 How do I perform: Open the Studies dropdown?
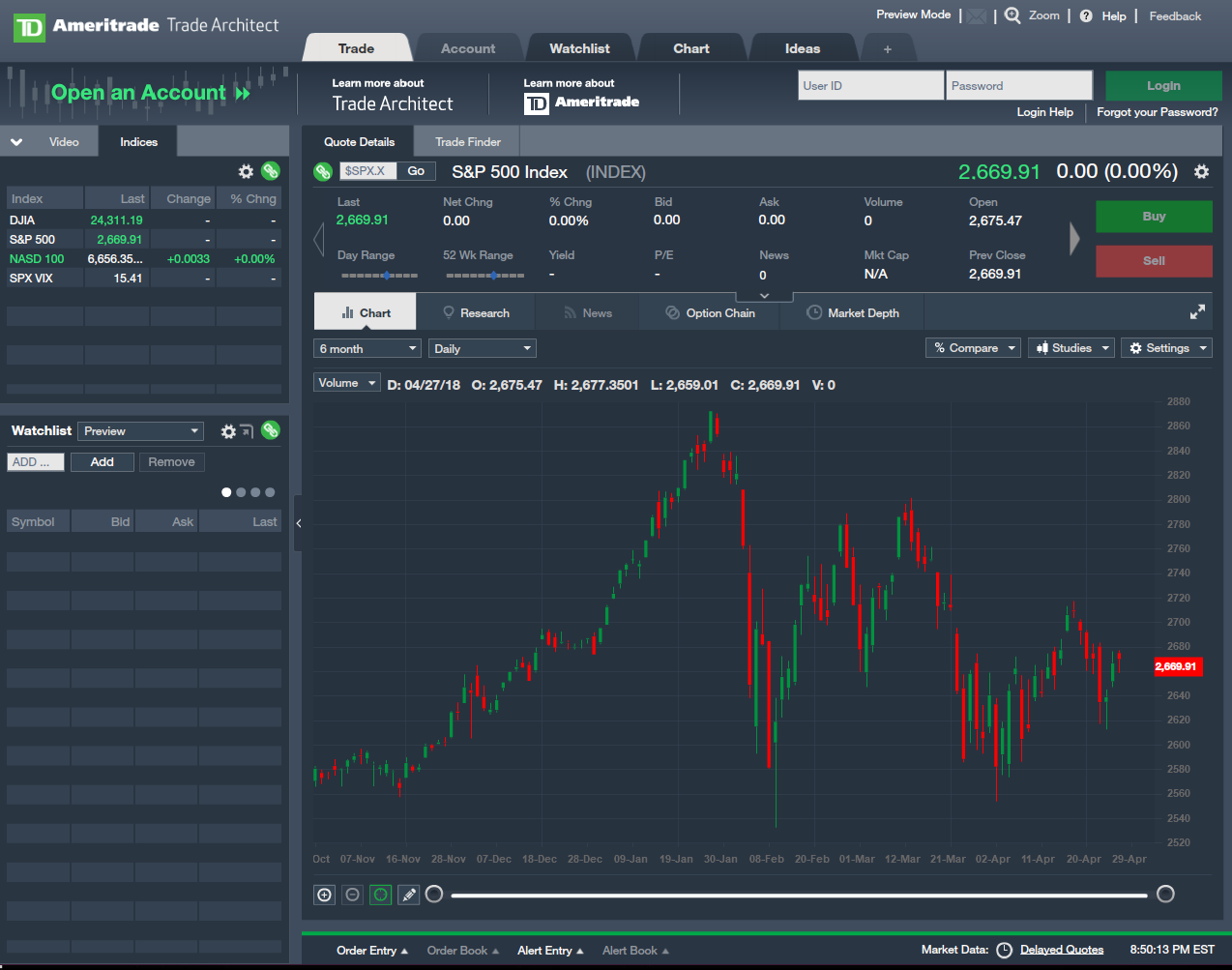point(1071,348)
